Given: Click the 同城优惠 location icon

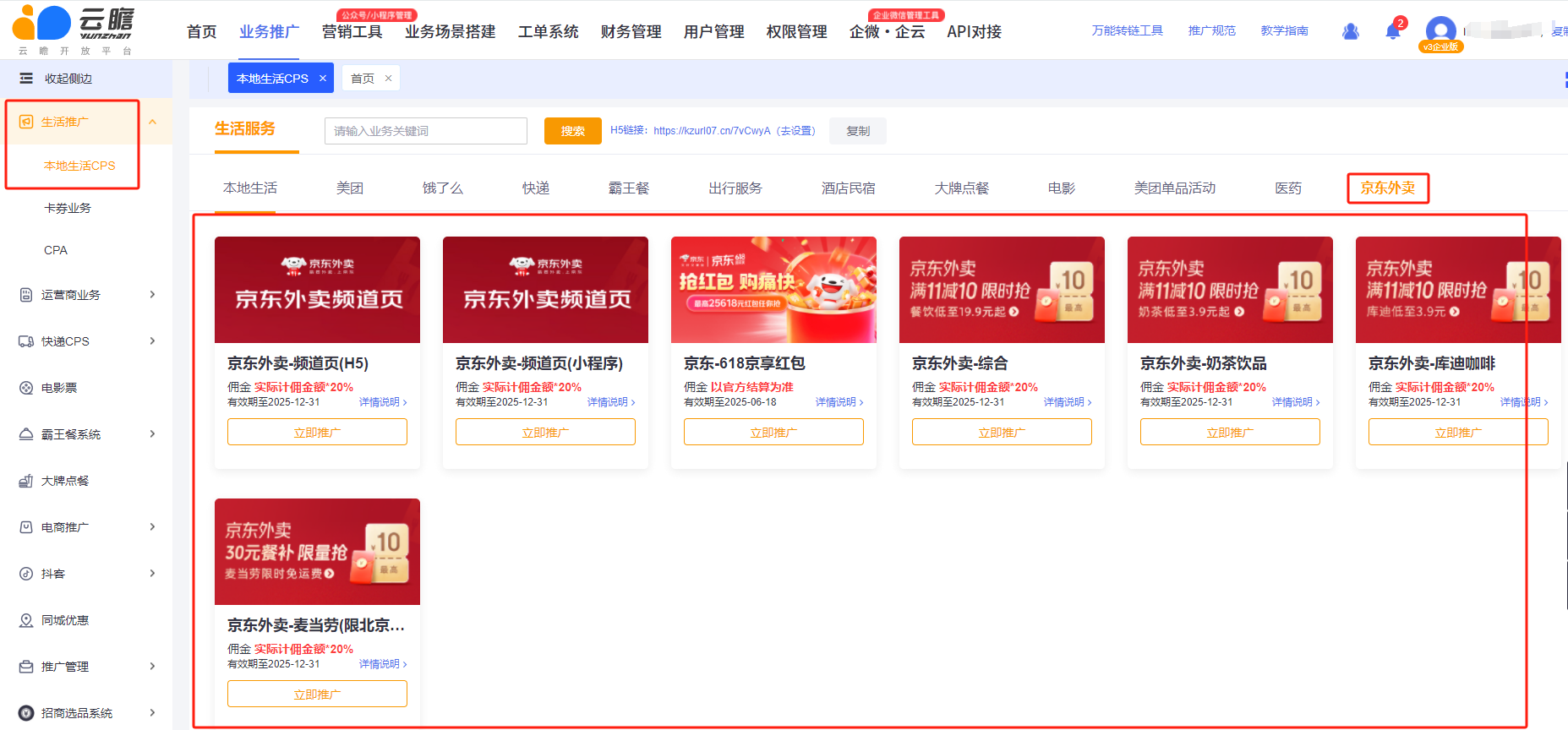Looking at the screenshot, I should 26,620.
